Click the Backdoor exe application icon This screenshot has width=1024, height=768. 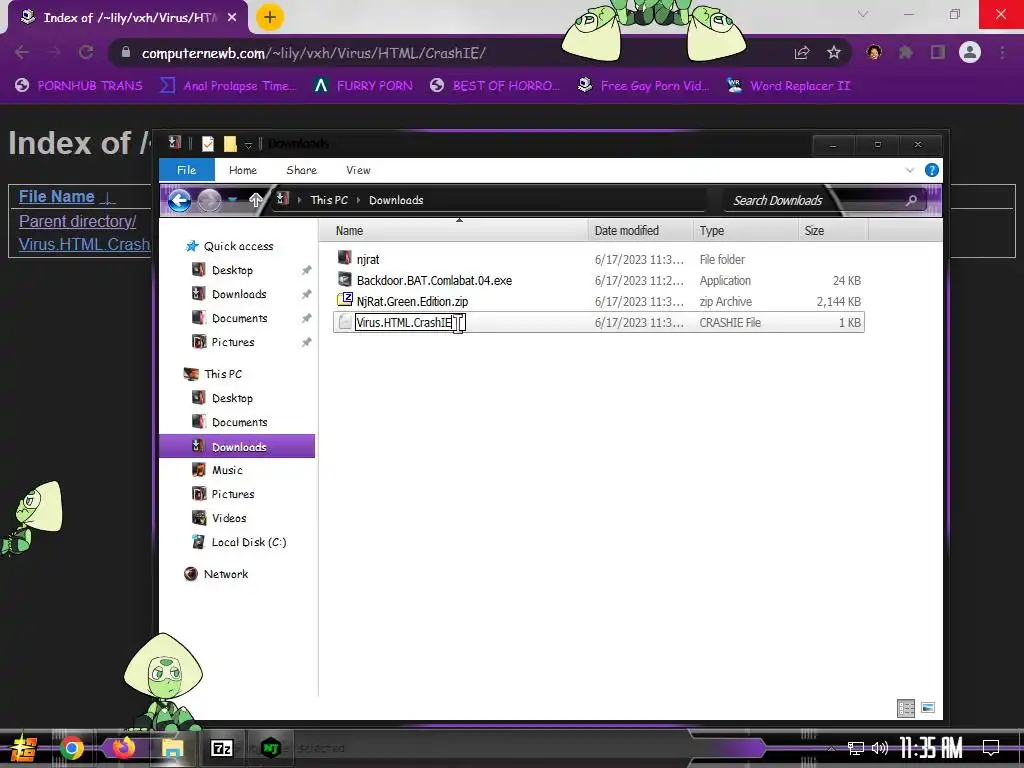click(x=345, y=280)
